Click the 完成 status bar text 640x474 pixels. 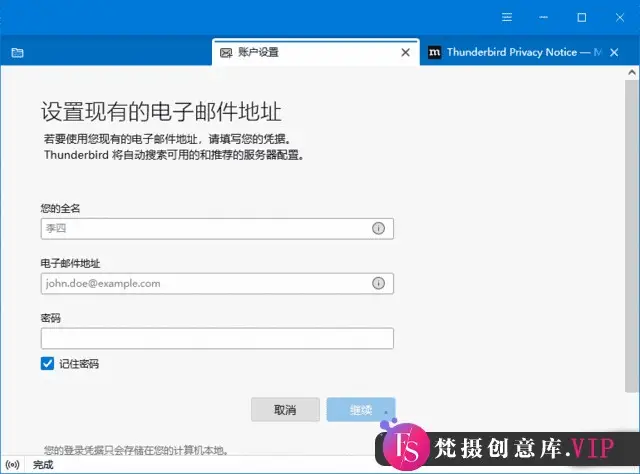click(x=43, y=465)
